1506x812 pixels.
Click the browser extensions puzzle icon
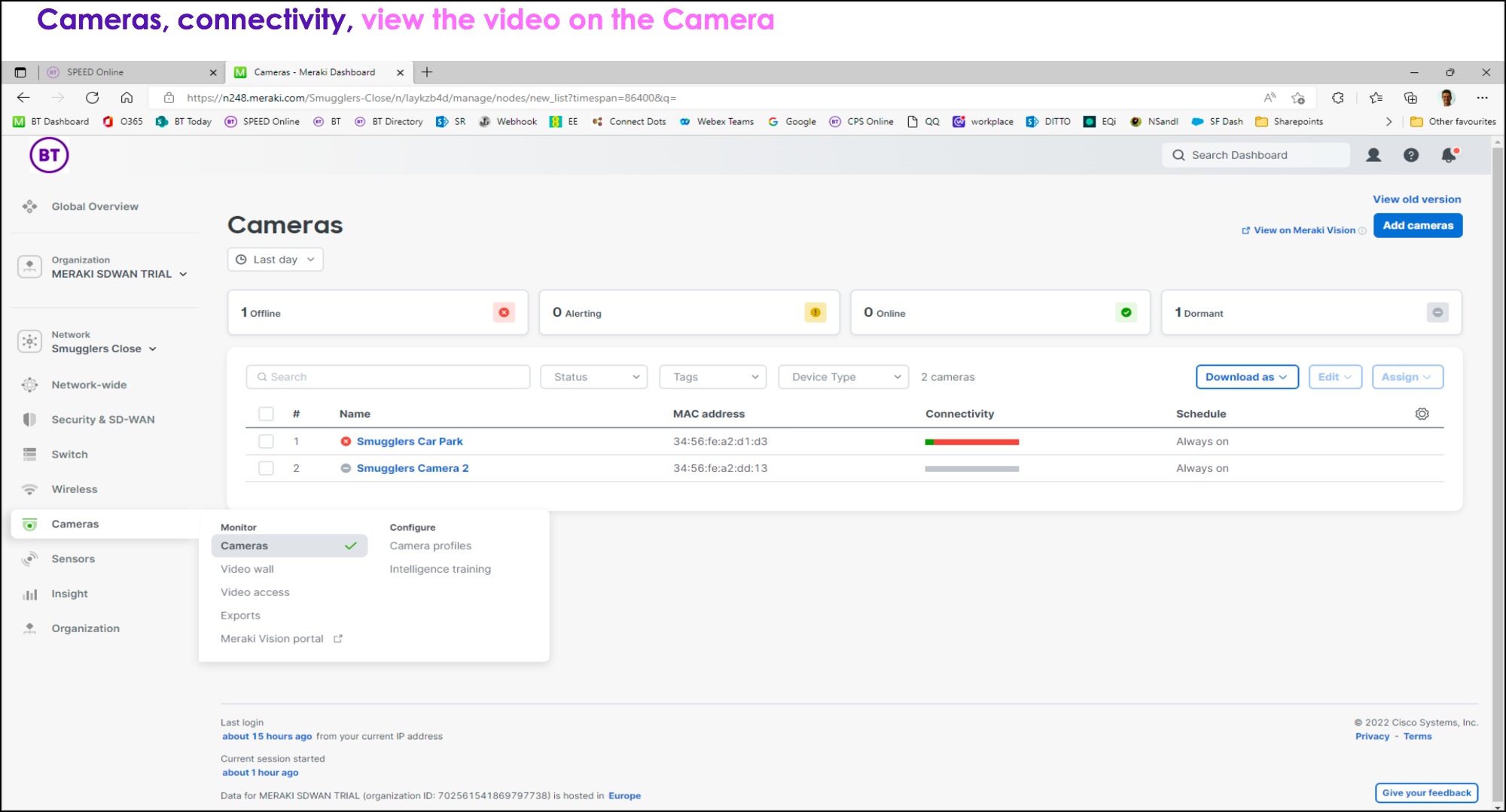click(x=1337, y=98)
